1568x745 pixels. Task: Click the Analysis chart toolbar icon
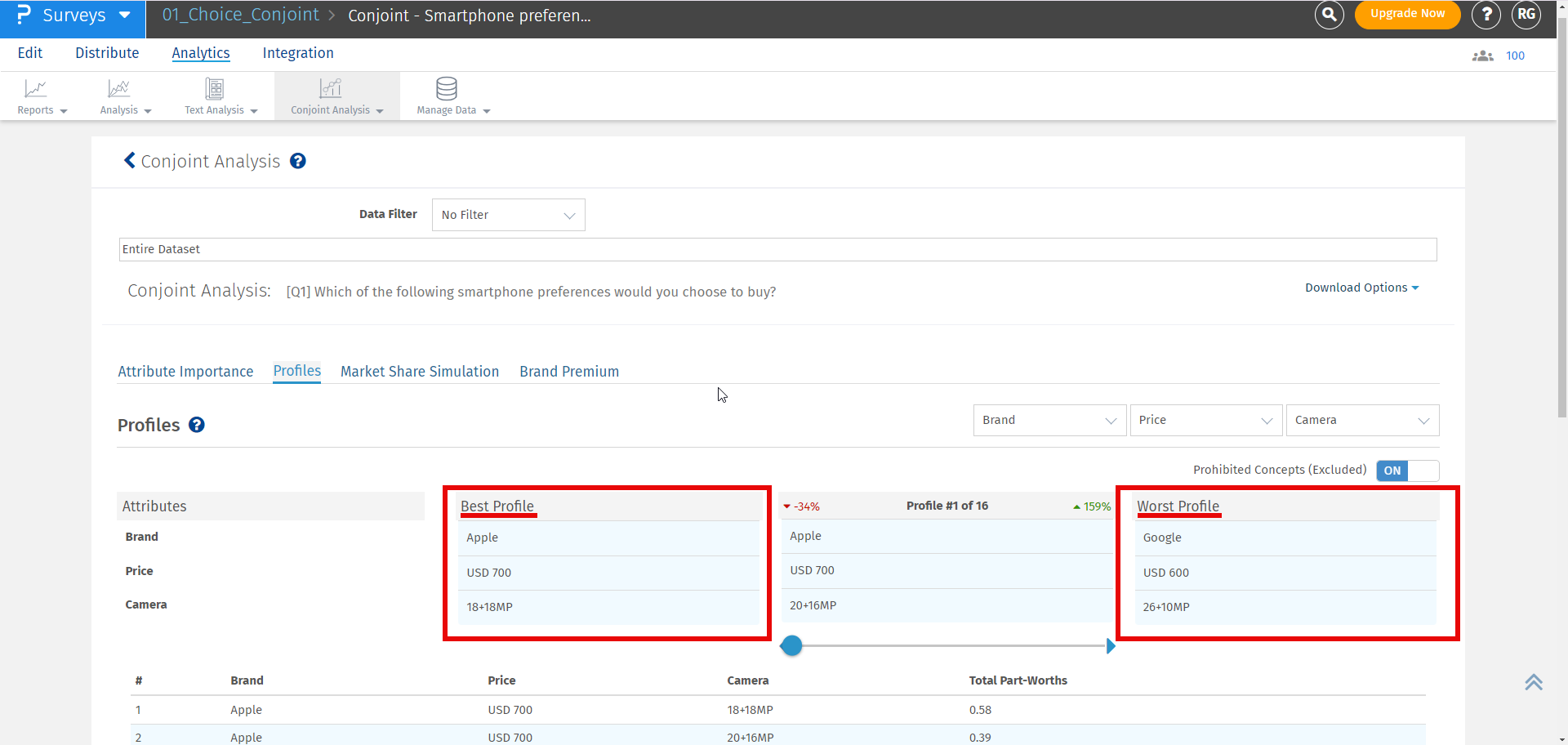coord(119,88)
